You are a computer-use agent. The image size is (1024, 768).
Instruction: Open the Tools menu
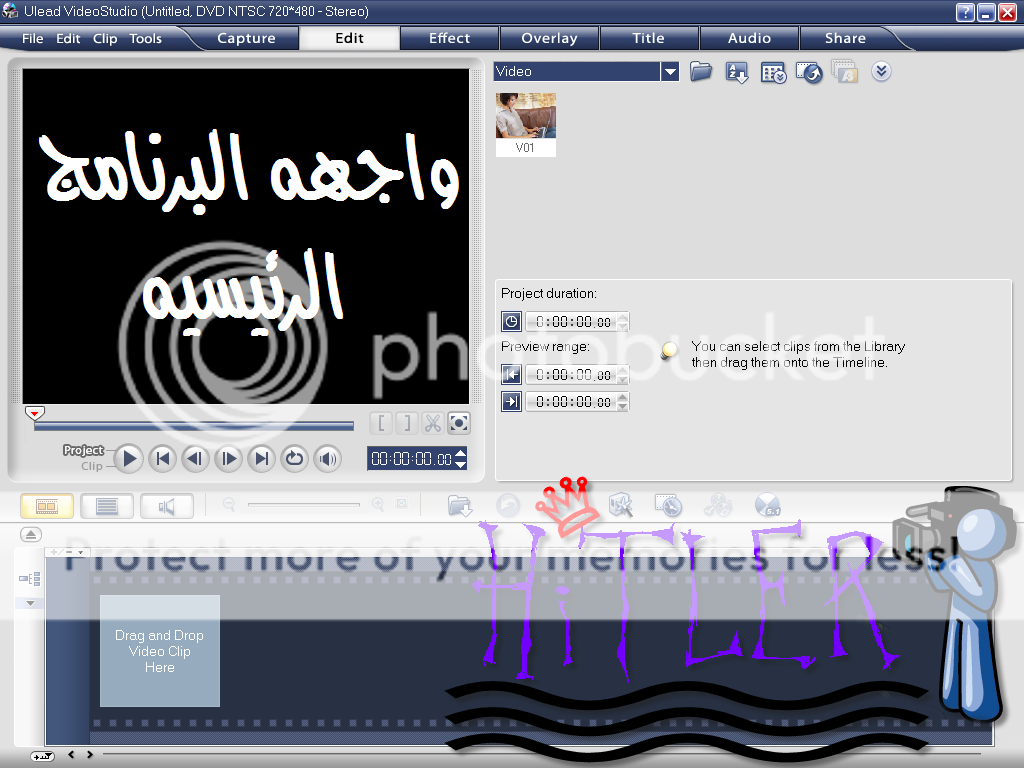click(146, 39)
